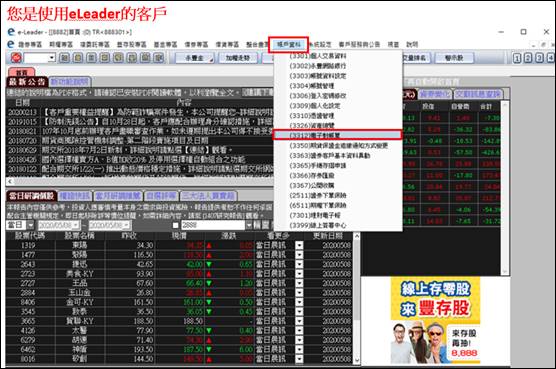Click the 警示股 toolbar button
Viewport: 556px width, 369px height.
point(454,58)
